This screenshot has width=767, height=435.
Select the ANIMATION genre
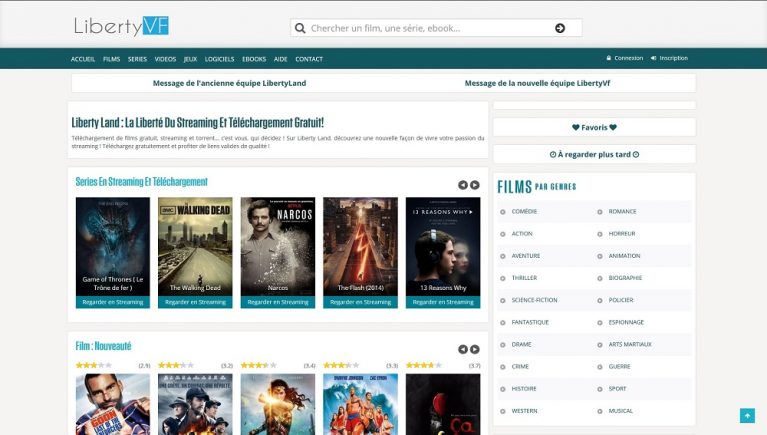624,256
